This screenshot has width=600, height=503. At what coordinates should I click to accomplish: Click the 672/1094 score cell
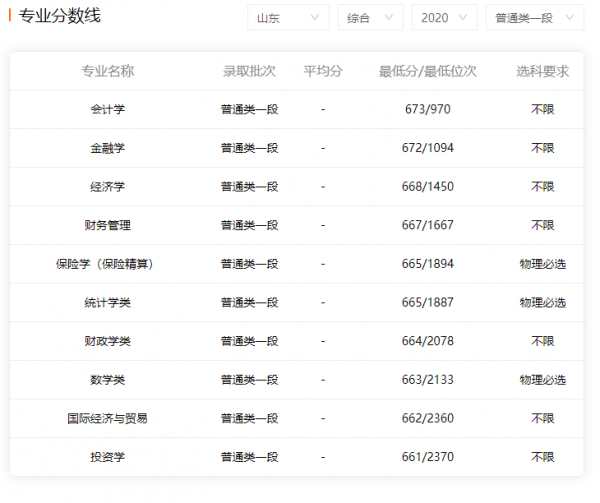[427, 148]
